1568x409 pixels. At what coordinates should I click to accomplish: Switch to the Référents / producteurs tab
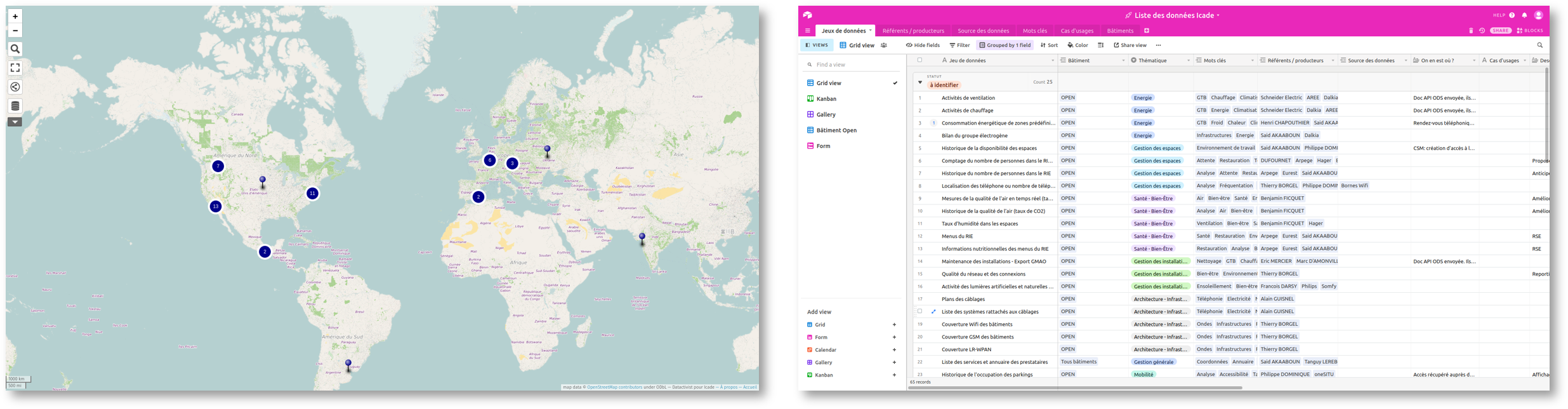click(913, 30)
